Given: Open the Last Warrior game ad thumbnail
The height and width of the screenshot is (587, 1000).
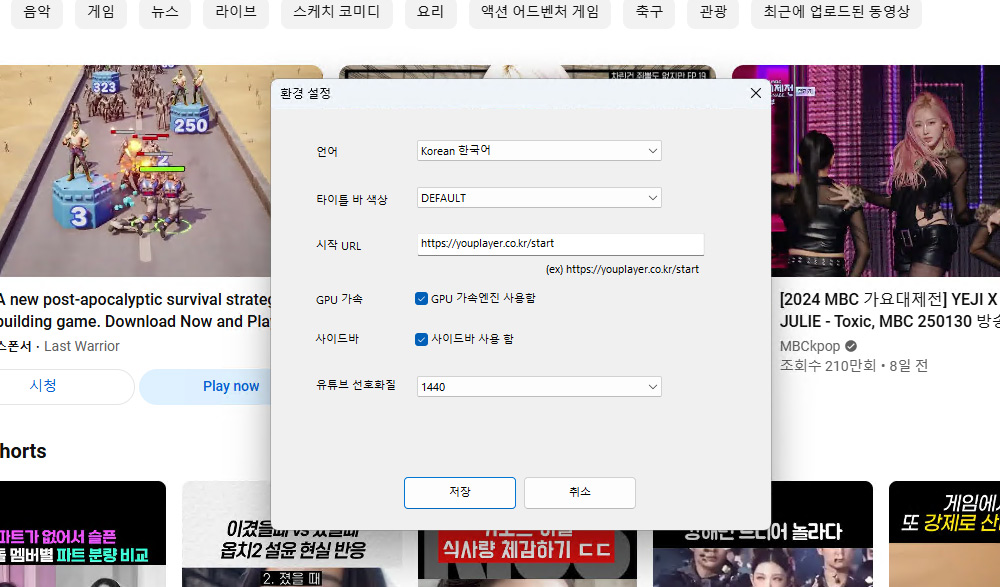Looking at the screenshot, I should pyautogui.click(x=135, y=170).
